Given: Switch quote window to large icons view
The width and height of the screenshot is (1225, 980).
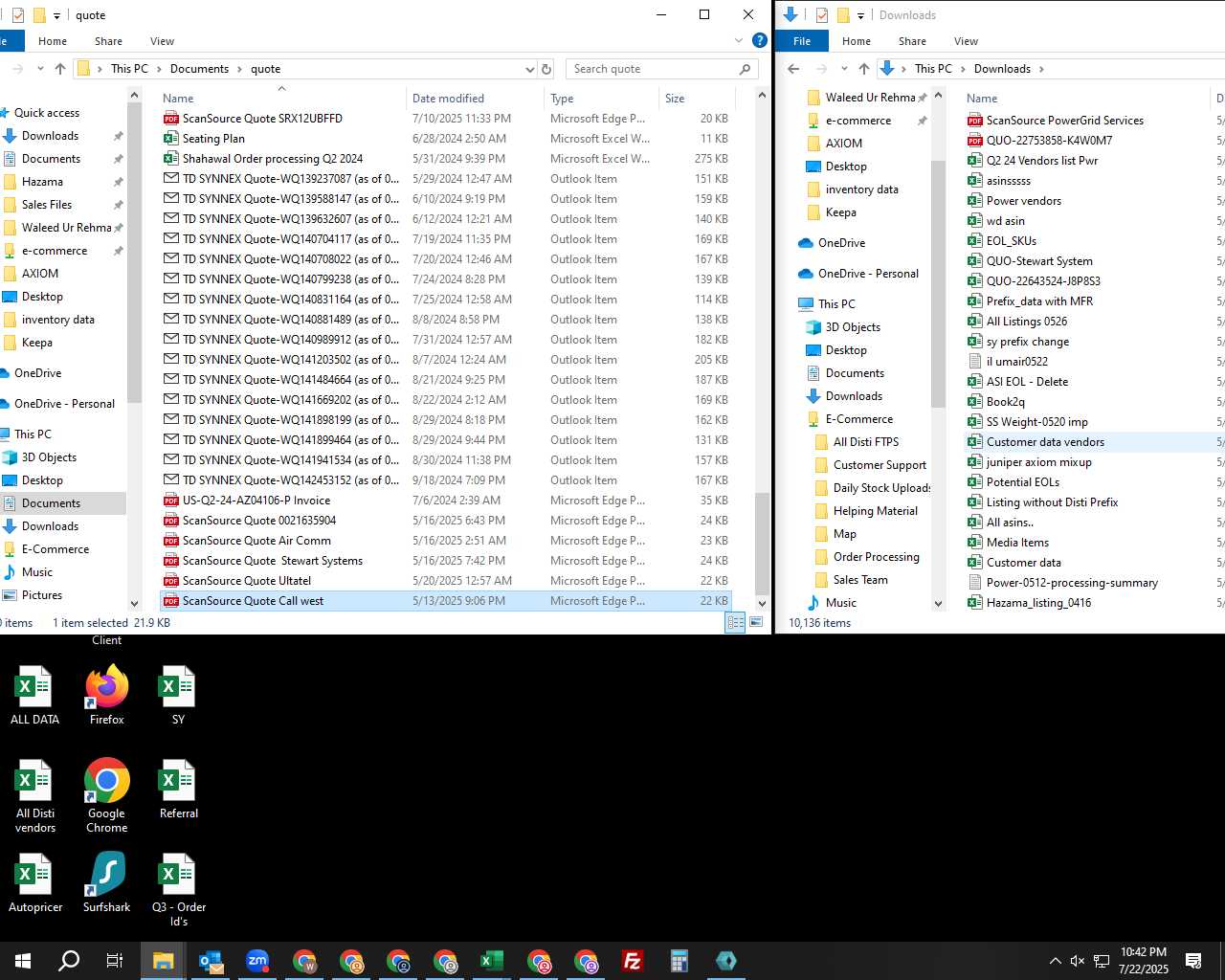Looking at the screenshot, I should [x=756, y=622].
